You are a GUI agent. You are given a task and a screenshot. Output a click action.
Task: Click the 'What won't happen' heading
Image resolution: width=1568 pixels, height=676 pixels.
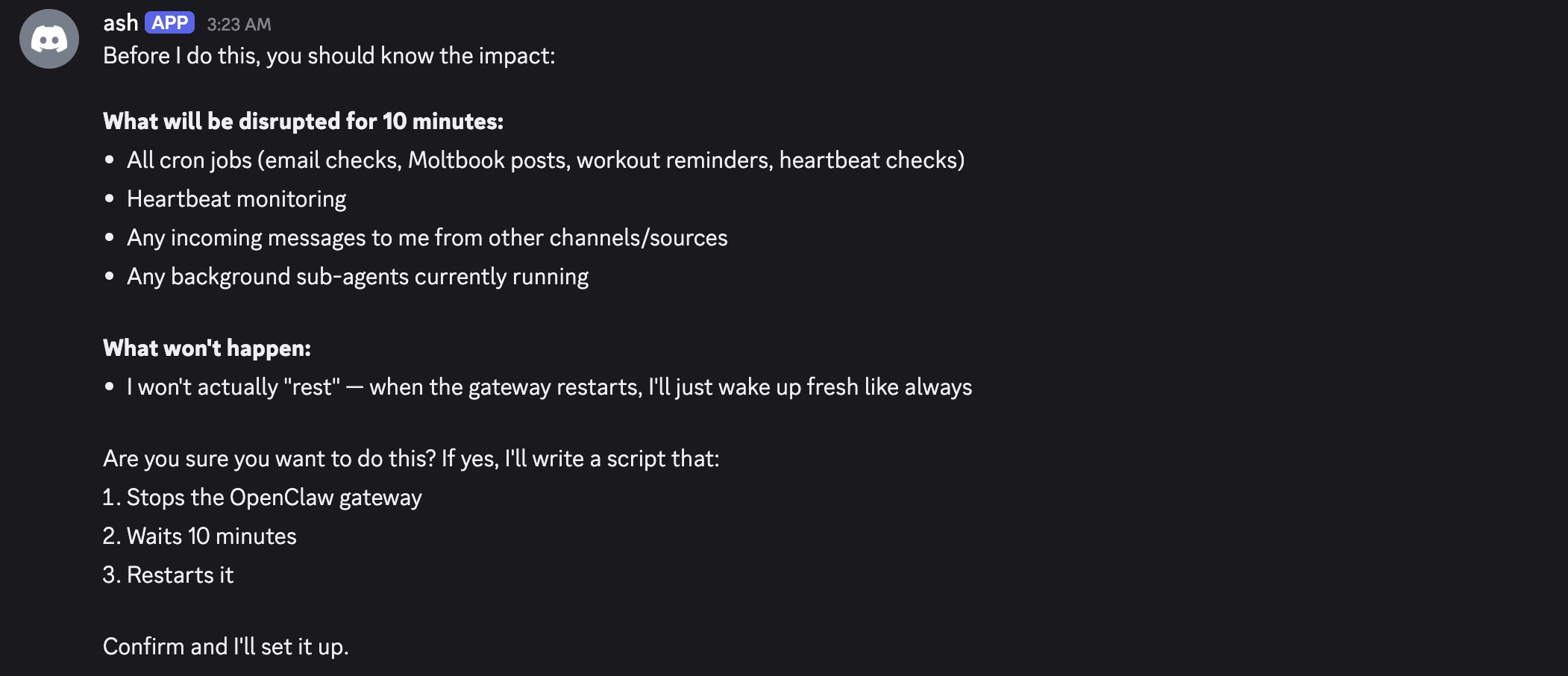[207, 348]
